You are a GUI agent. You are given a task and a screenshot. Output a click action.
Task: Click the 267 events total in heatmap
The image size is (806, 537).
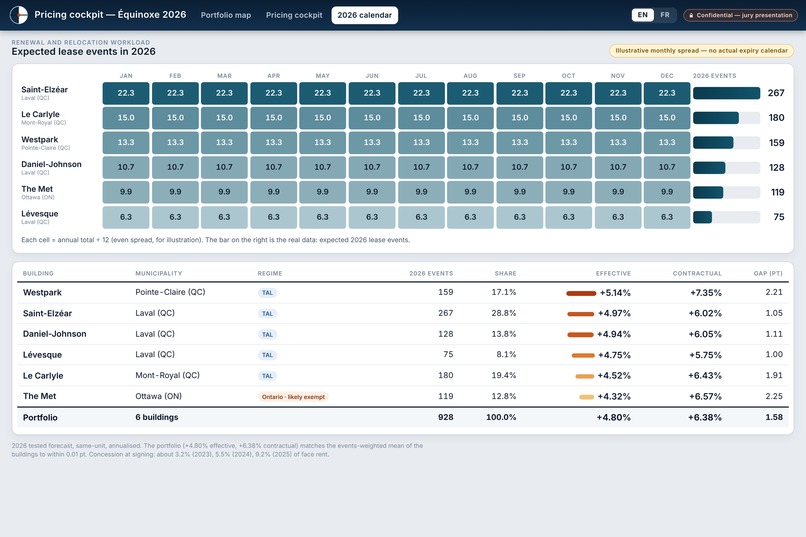776,93
